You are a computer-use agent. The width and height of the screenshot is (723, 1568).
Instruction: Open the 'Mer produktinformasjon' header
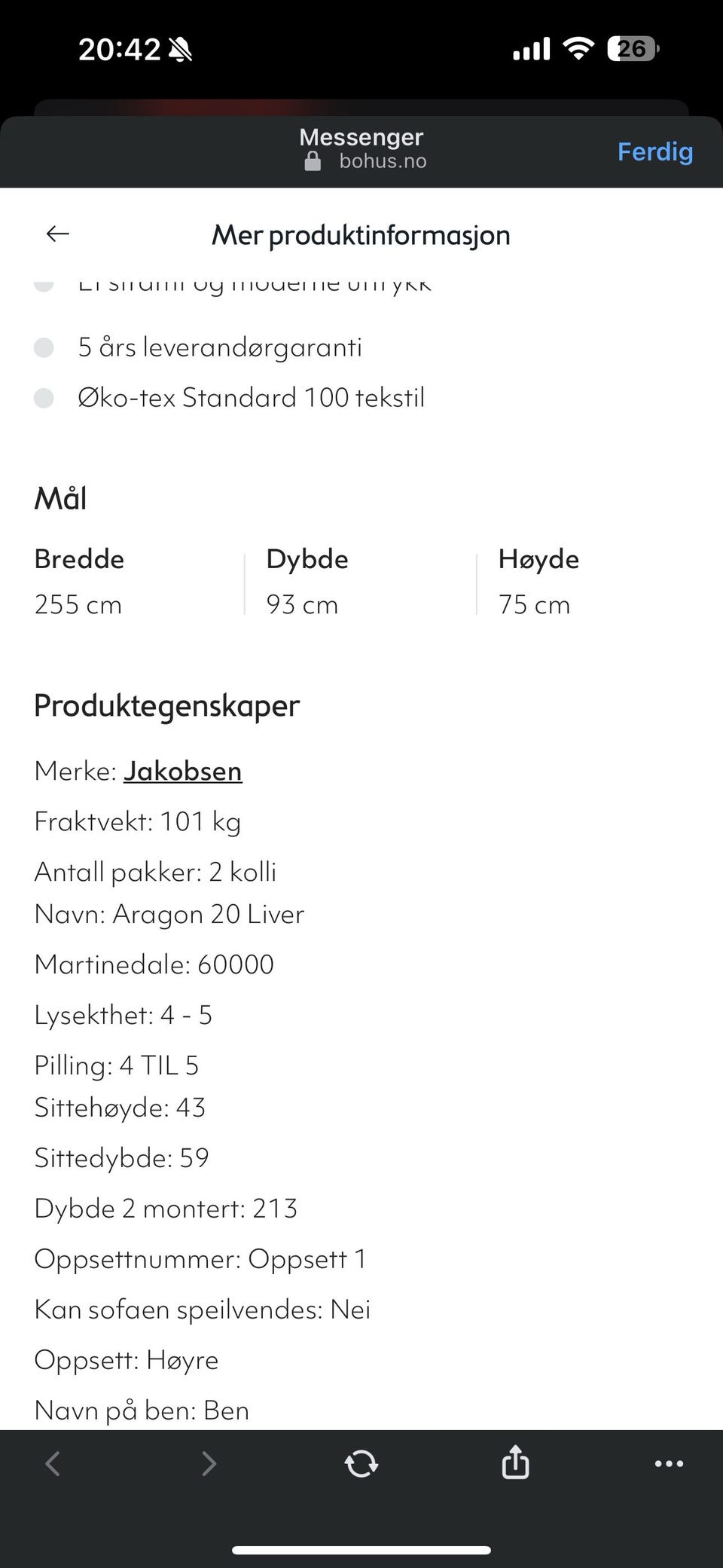[361, 235]
